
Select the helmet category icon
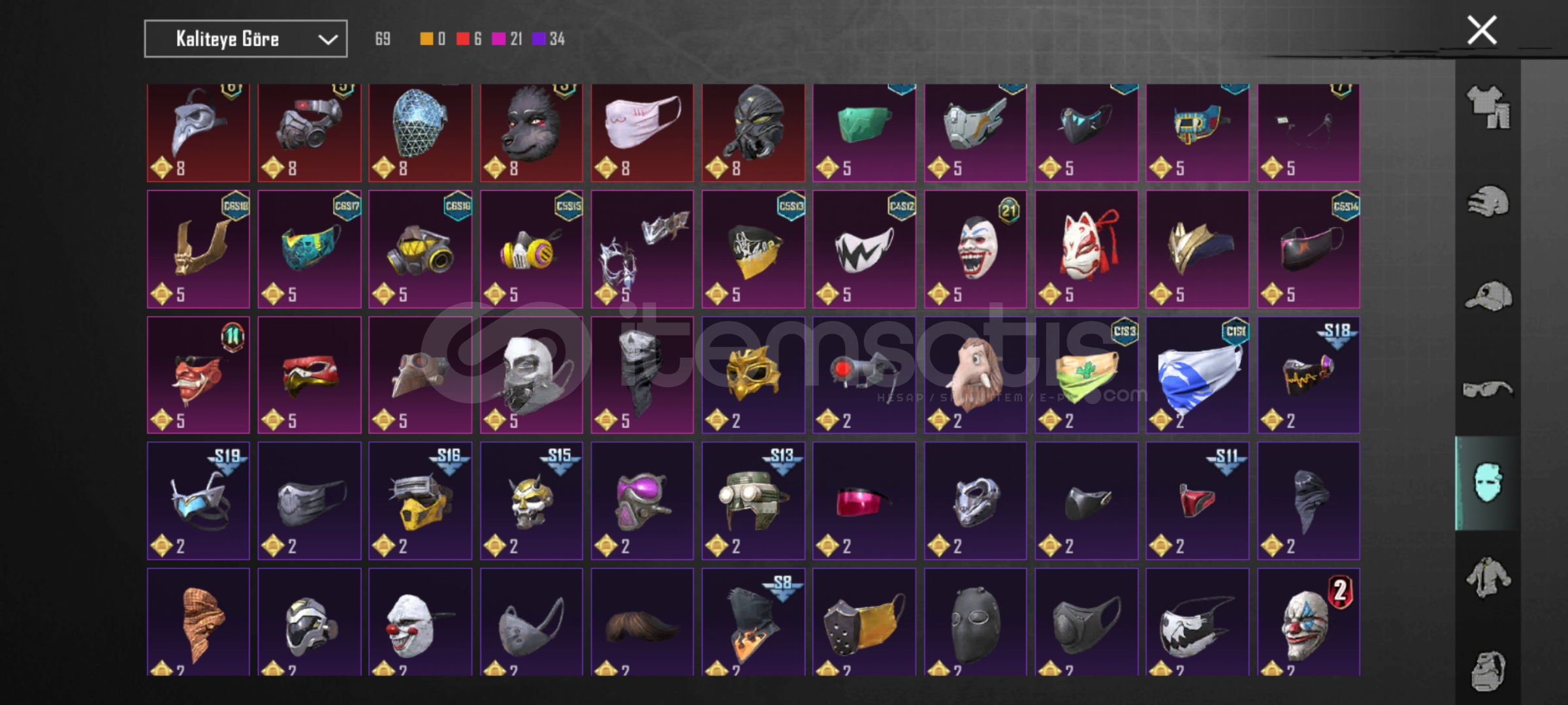(x=1488, y=201)
